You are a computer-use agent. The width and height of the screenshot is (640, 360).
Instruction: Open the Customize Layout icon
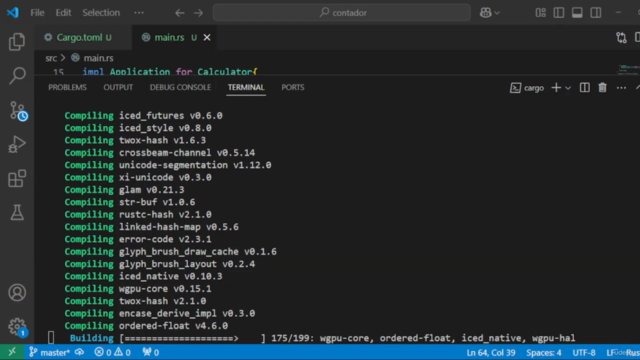coord(540,13)
